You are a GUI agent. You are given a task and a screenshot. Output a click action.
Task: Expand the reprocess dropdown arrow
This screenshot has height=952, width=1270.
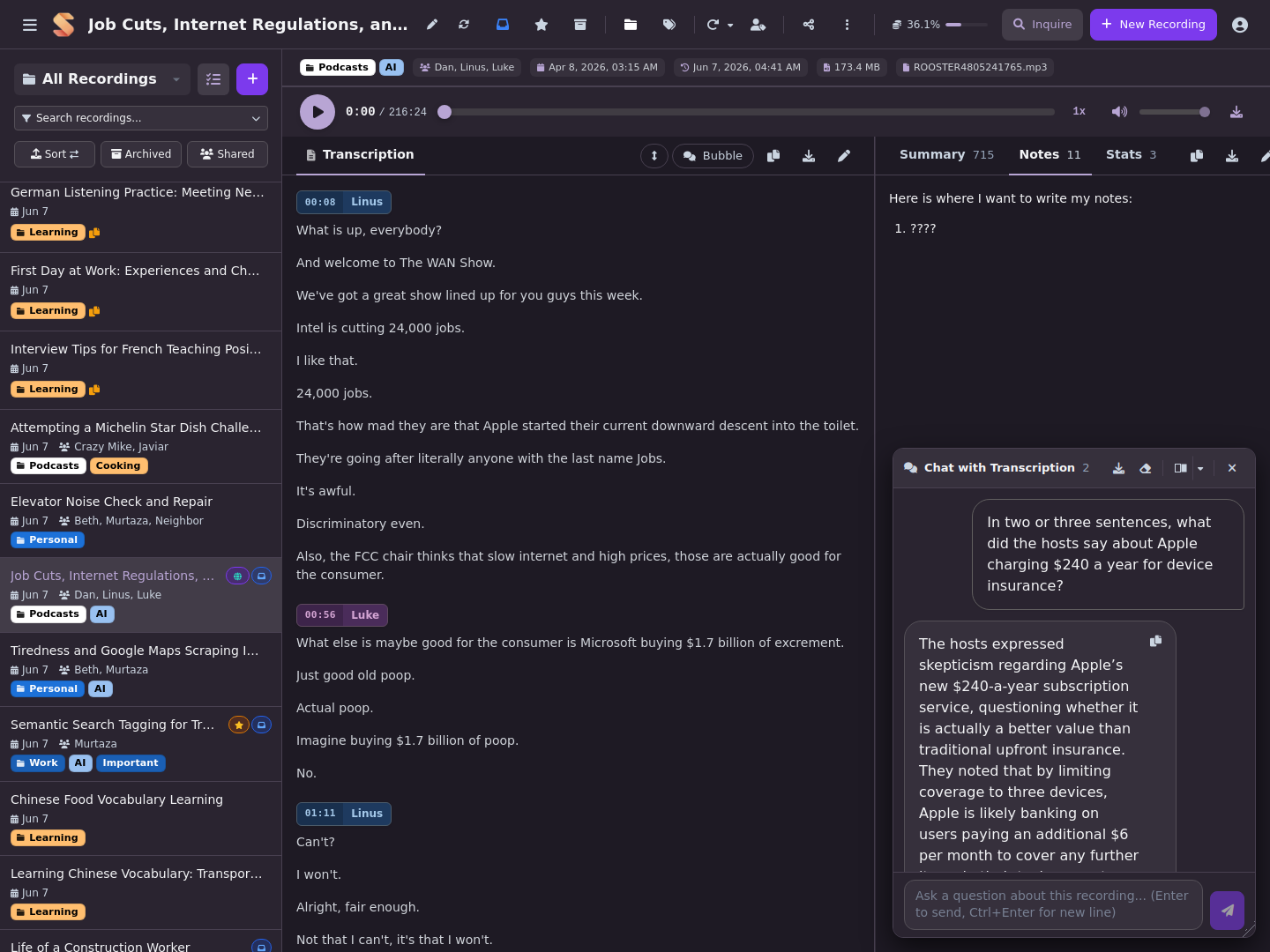point(730,25)
